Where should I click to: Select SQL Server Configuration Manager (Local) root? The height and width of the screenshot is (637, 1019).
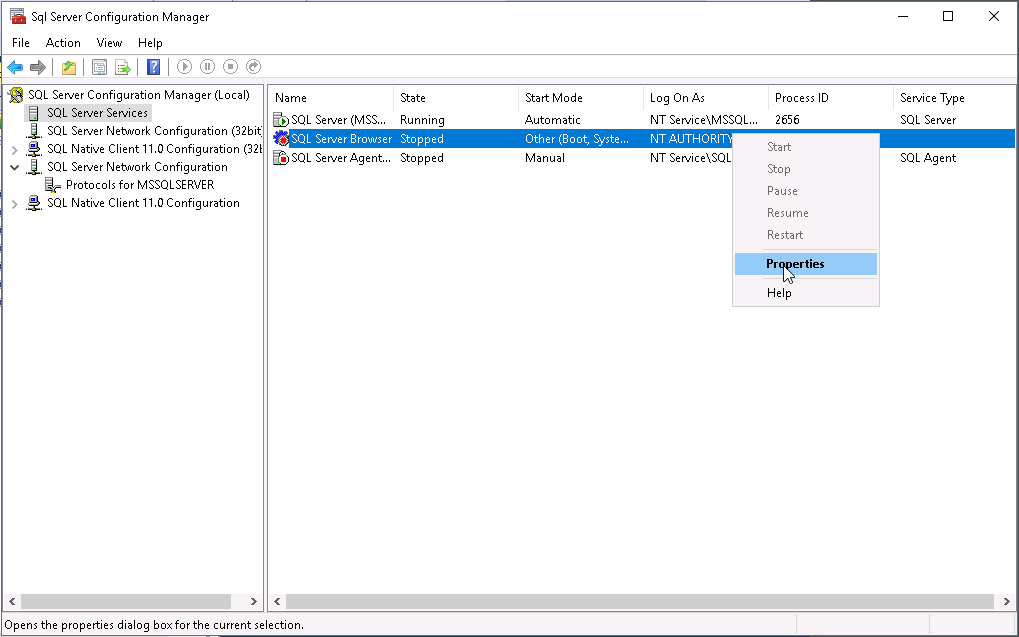(138, 96)
